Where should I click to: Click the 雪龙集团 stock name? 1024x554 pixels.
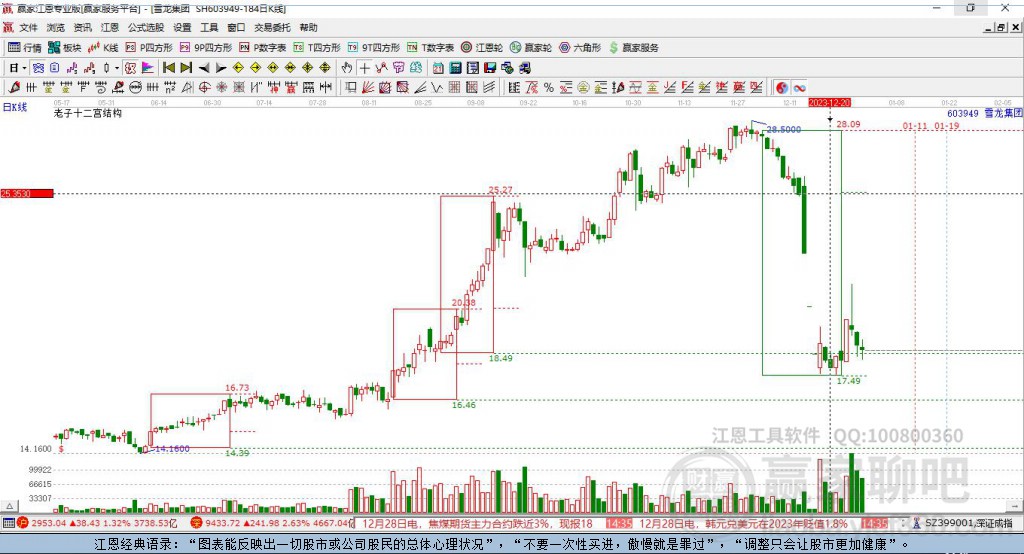point(1003,113)
